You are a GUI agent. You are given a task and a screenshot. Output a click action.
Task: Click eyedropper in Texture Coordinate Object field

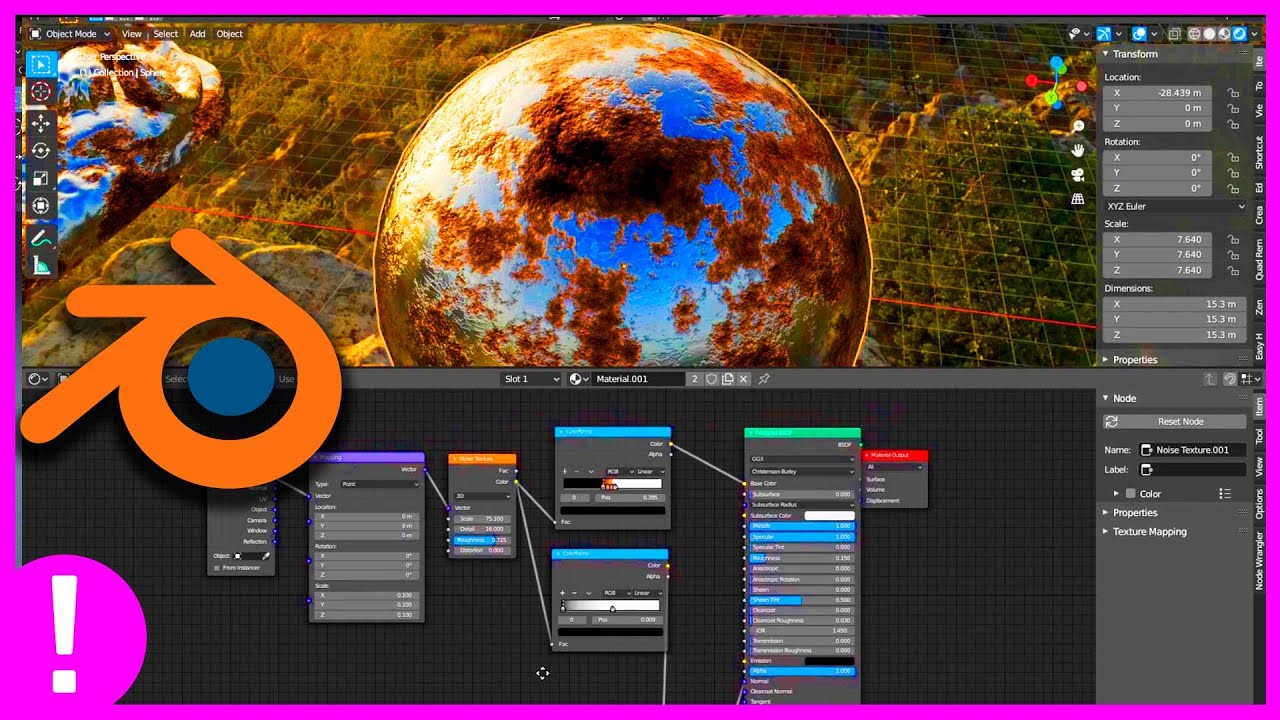266,555
